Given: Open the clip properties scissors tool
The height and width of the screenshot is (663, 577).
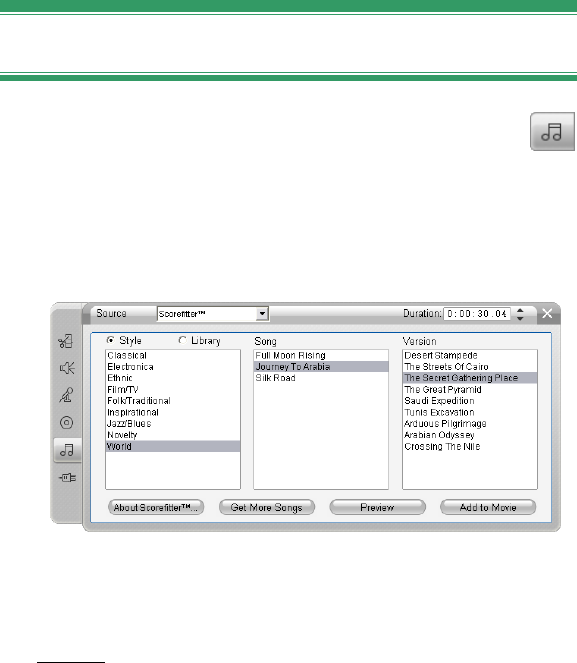Looking at the screenshot, I should point(66,341).
